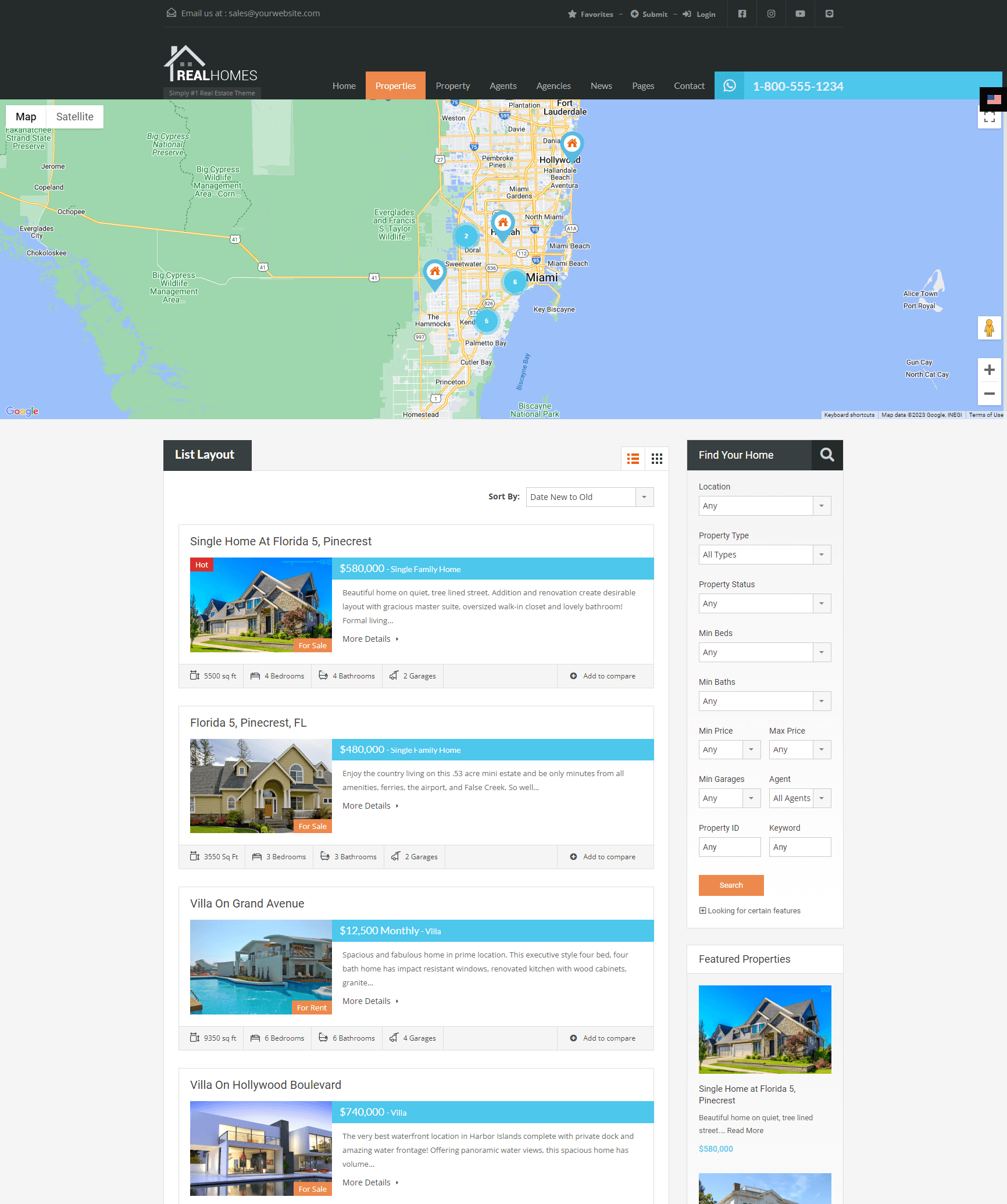Open the Pages menu item

[643, 85]
